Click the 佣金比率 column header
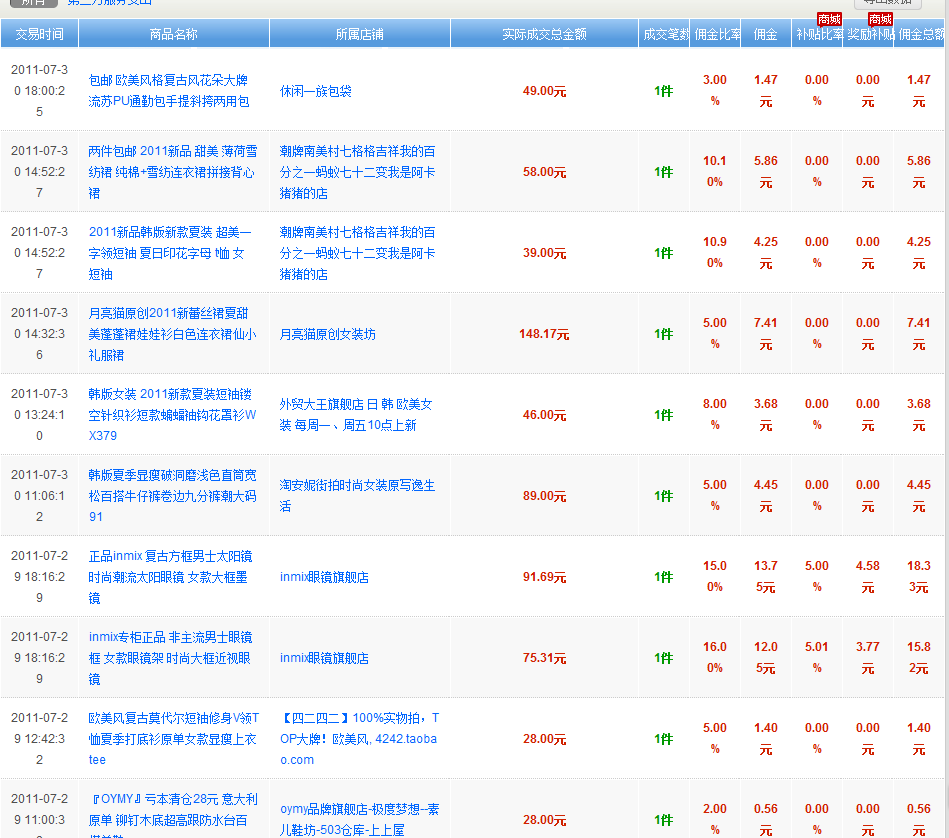The width and height of the screenshot is (949, 838). [x=715, y=34]
